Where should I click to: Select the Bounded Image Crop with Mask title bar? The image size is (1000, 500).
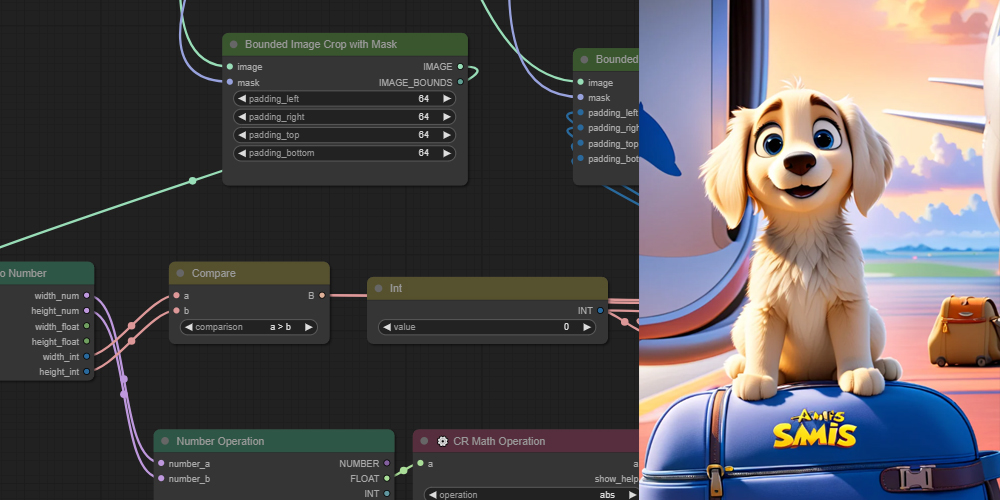[345, 44]
